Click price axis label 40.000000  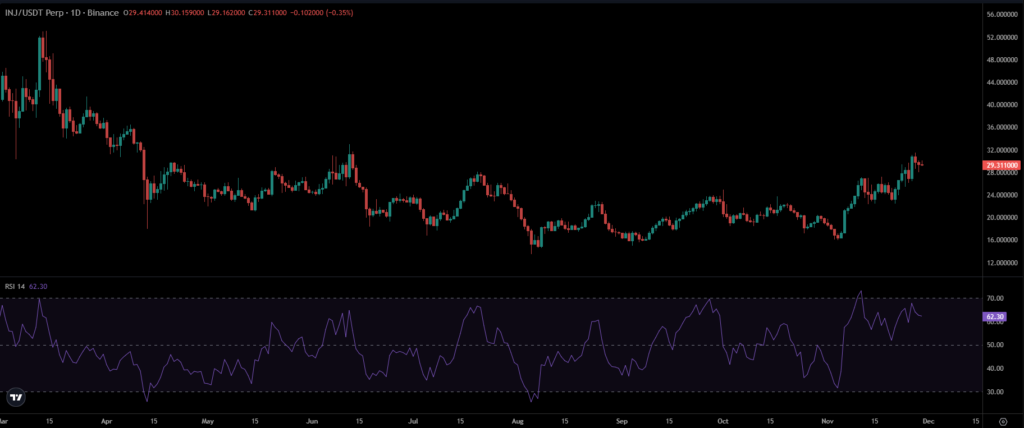coord(1003,105)
